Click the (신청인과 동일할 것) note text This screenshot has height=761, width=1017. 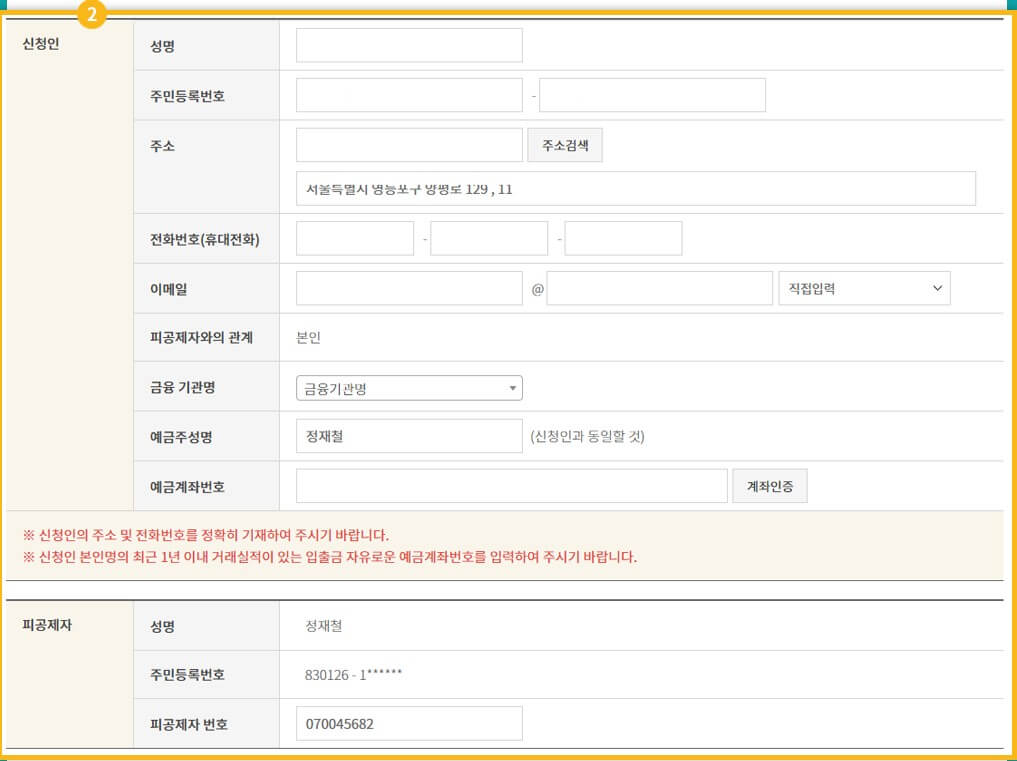[588, 437]
